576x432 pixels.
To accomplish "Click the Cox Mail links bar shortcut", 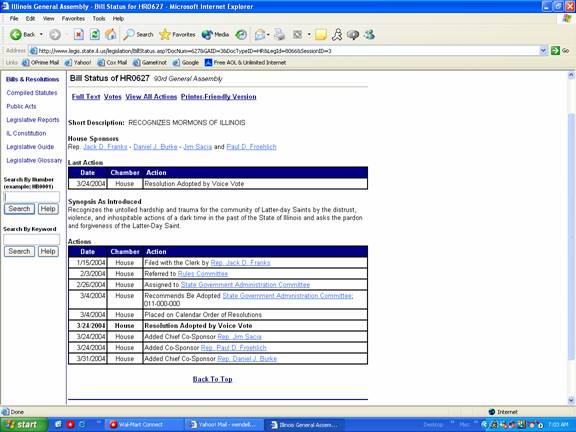I will click(x=112, y=62).
